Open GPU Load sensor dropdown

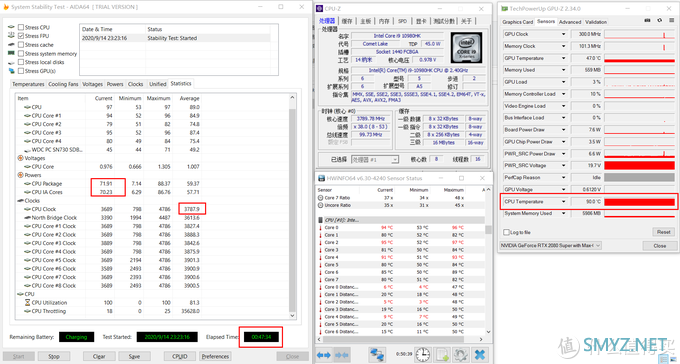[564, 82]
